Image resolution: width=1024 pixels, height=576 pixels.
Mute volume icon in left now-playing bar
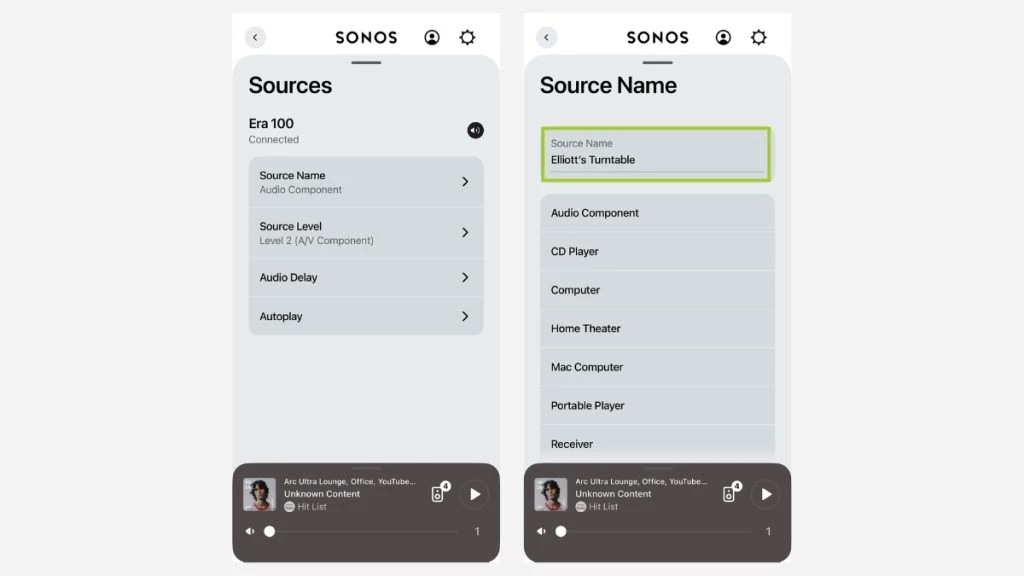point(250,531)
